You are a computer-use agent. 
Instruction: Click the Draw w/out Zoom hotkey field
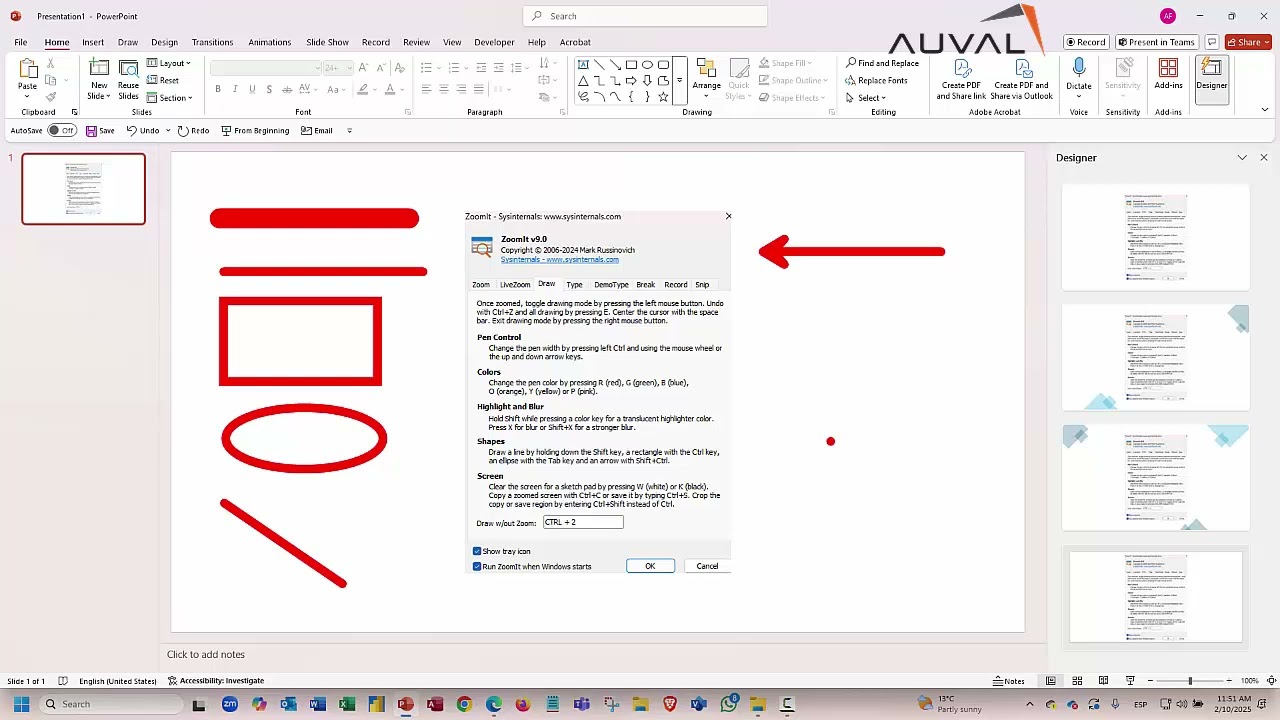tap(583, 522)
